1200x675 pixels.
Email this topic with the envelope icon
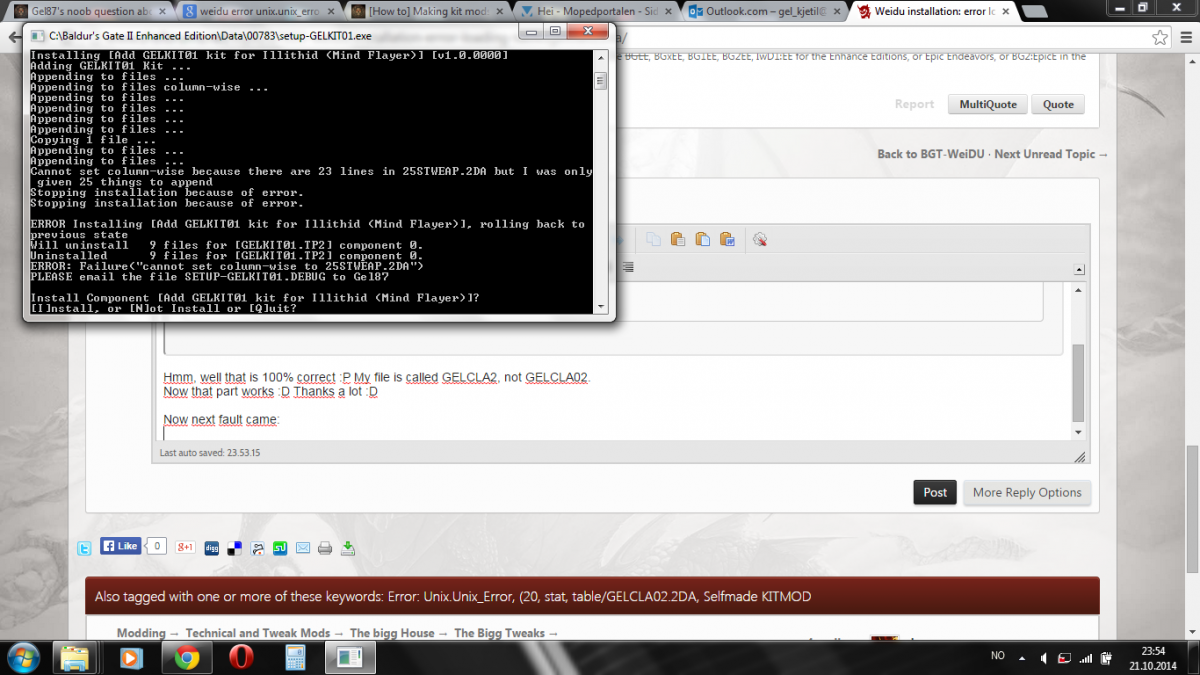(303, 548)
